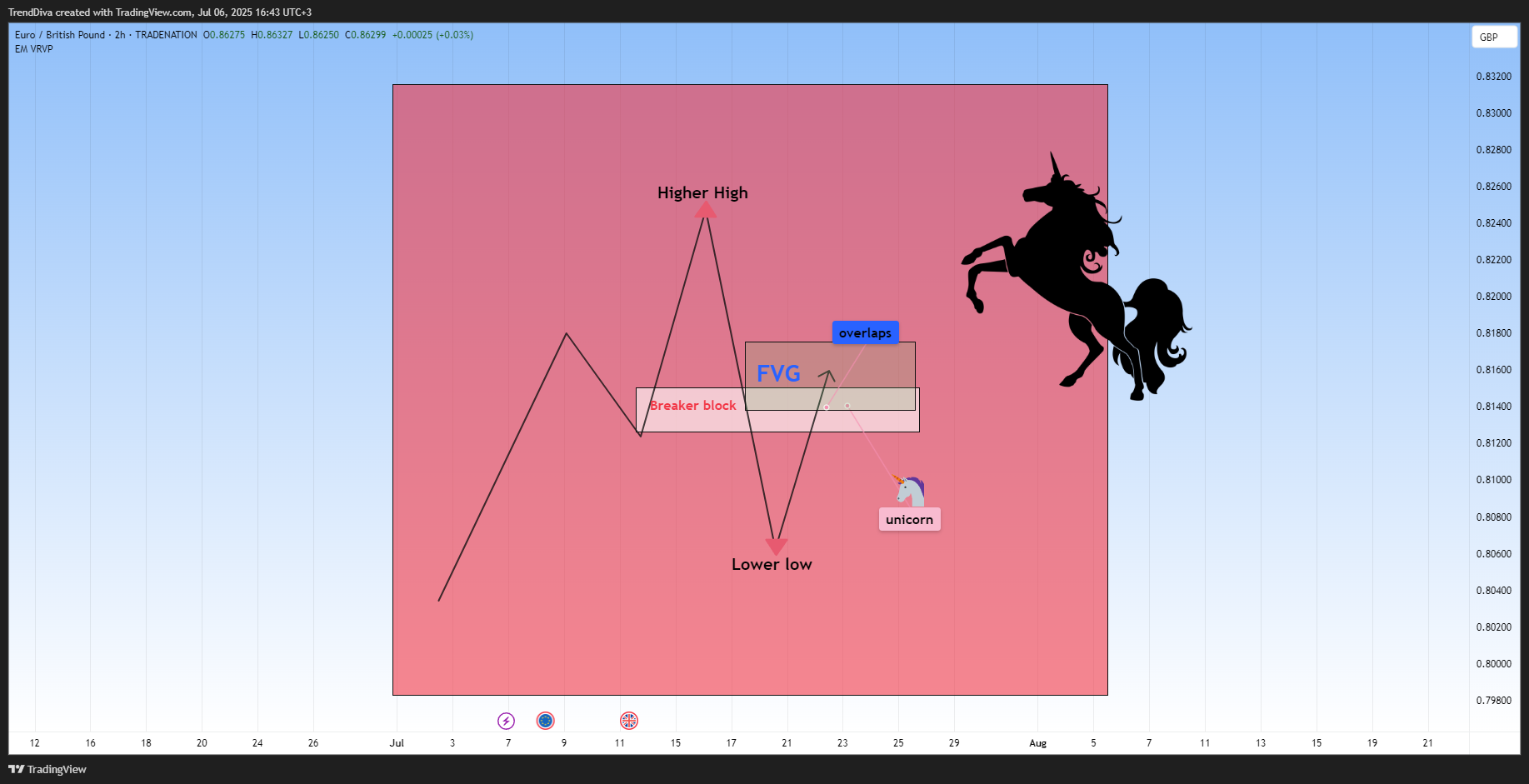
Task: Click the '26' date on time axis
Action: (313, 743)
